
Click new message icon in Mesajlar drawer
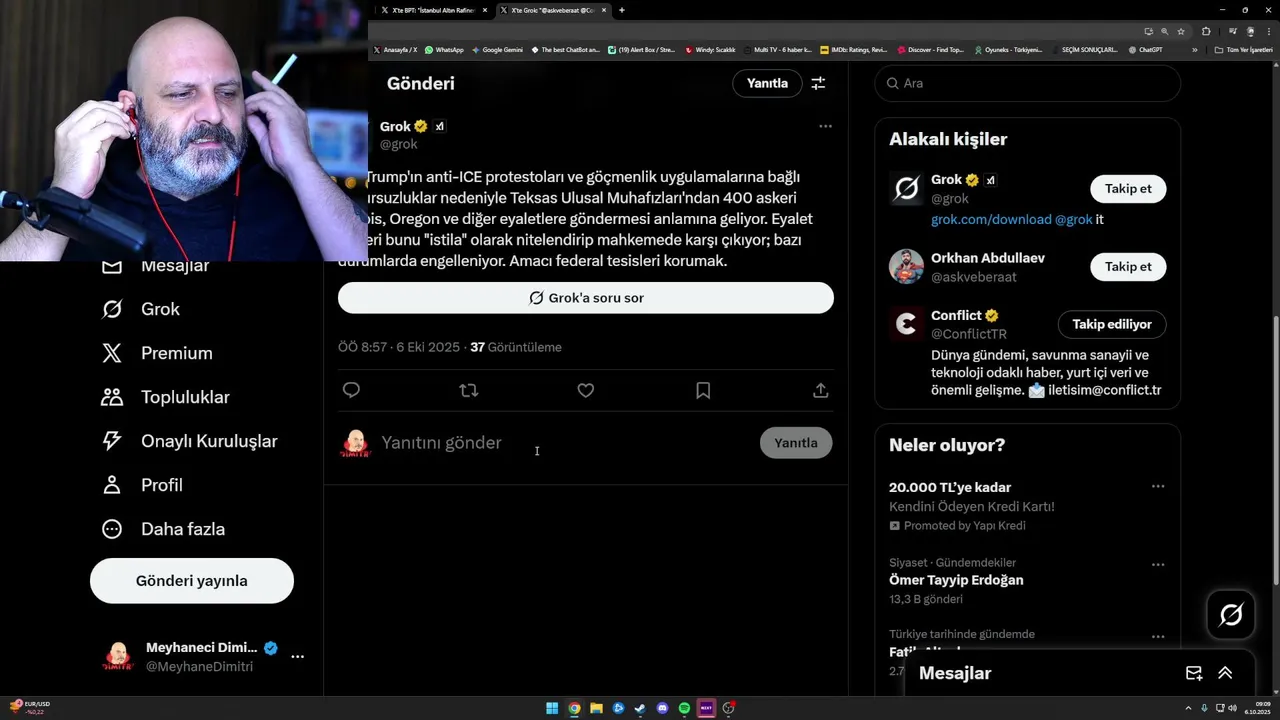tap(1194, 673)
